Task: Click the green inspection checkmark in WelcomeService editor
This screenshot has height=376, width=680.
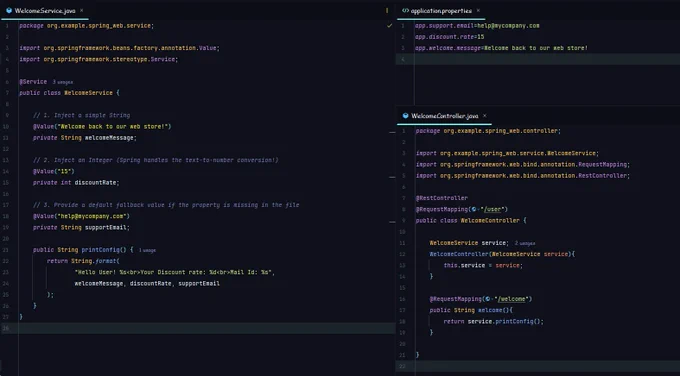Action: (389, 26)
